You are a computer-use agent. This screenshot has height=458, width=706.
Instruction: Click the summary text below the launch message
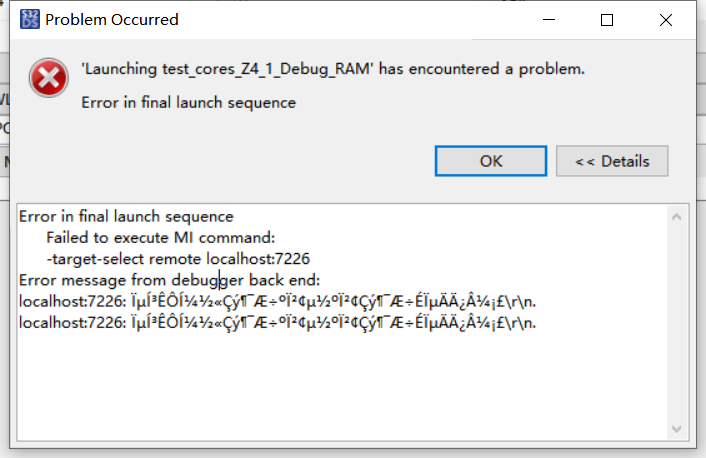[x=188, y=102]
